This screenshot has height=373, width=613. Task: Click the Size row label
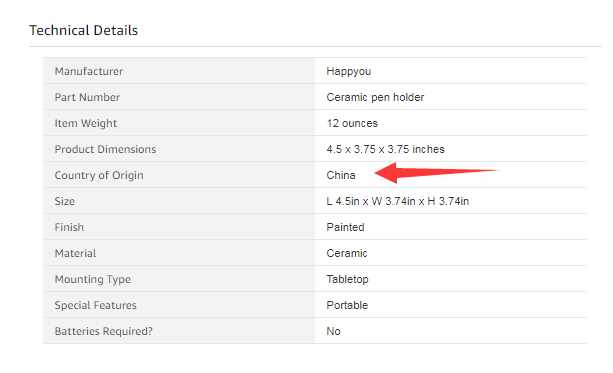coord(65,201)
